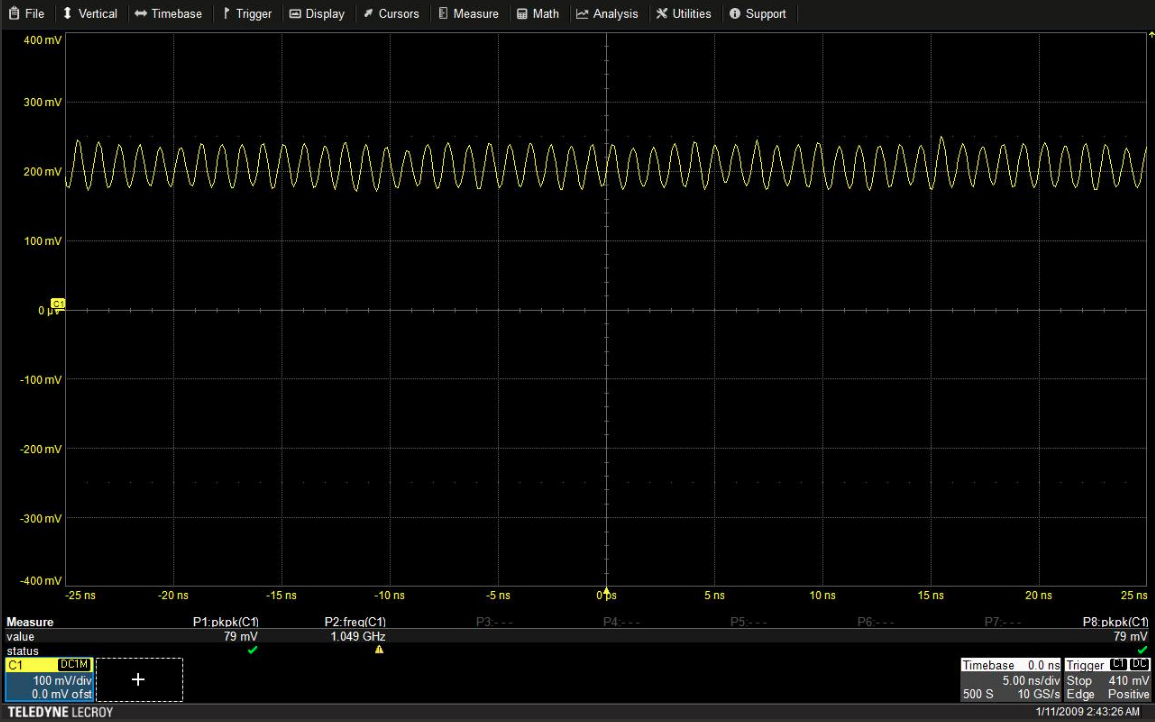This screenshot has height=722, width=1155.
Task: Select the P2:freq(C1) measurement column
Action: click(x=355, y=622)
